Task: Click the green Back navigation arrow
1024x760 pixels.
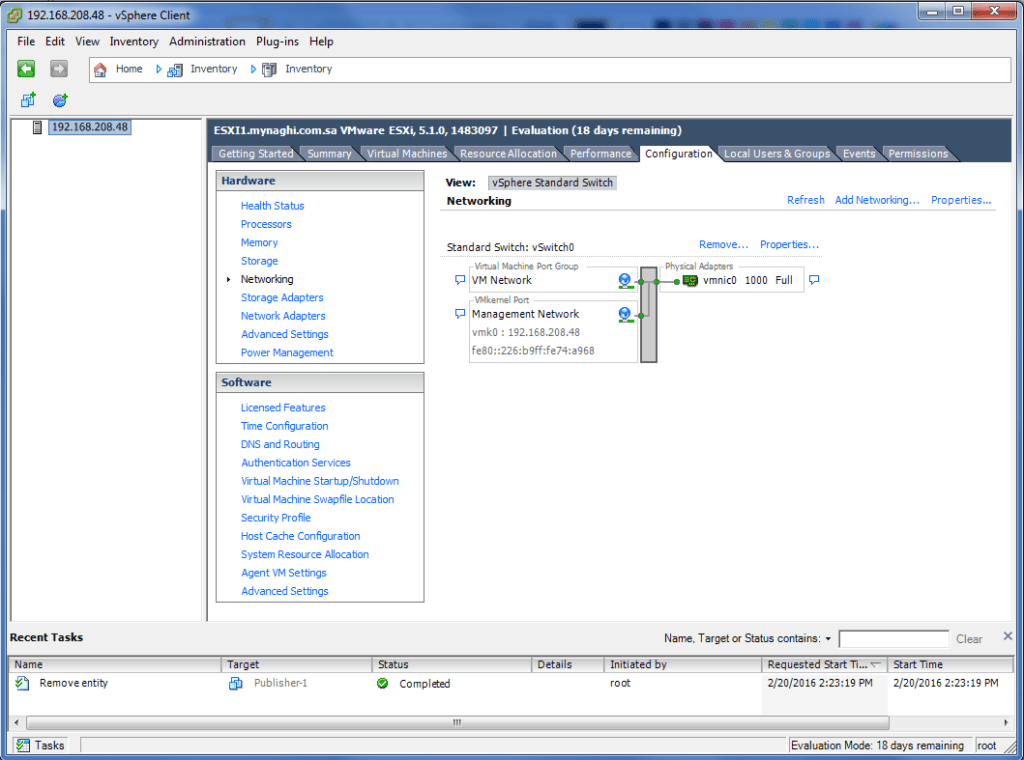Action: pyautogui.click(x=27, y=68)
